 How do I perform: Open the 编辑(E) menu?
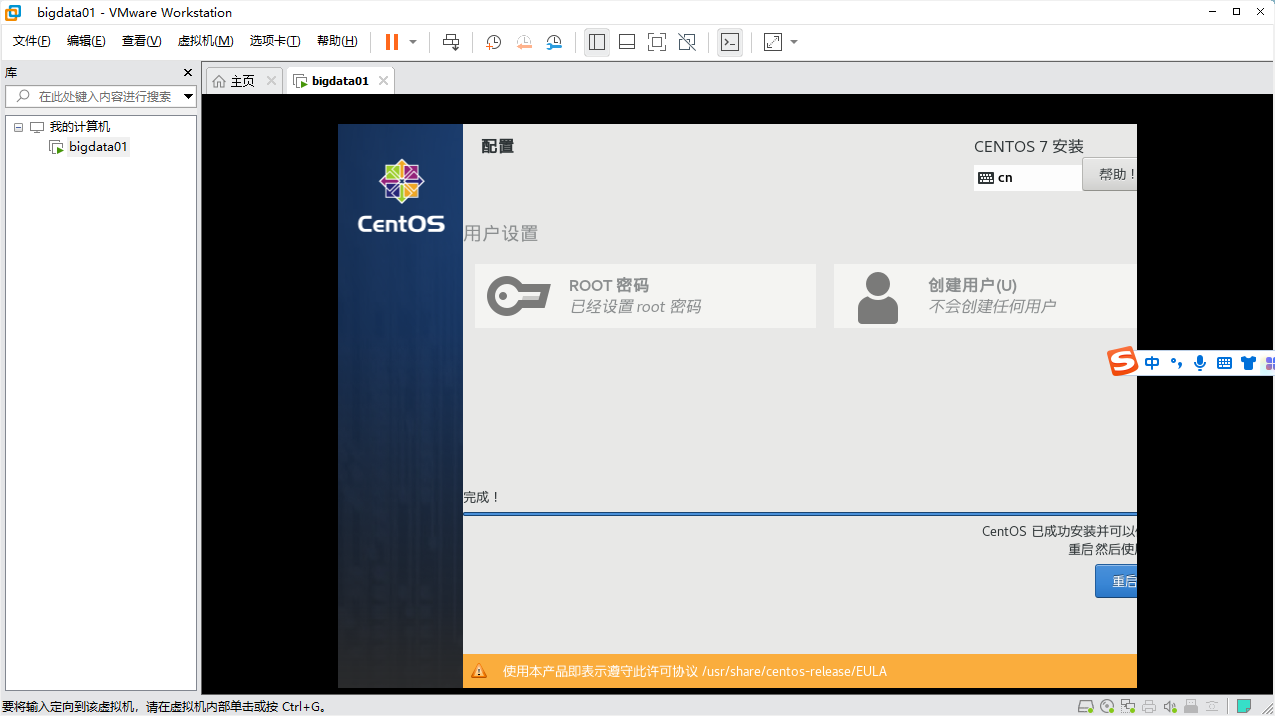click(86, 41)
